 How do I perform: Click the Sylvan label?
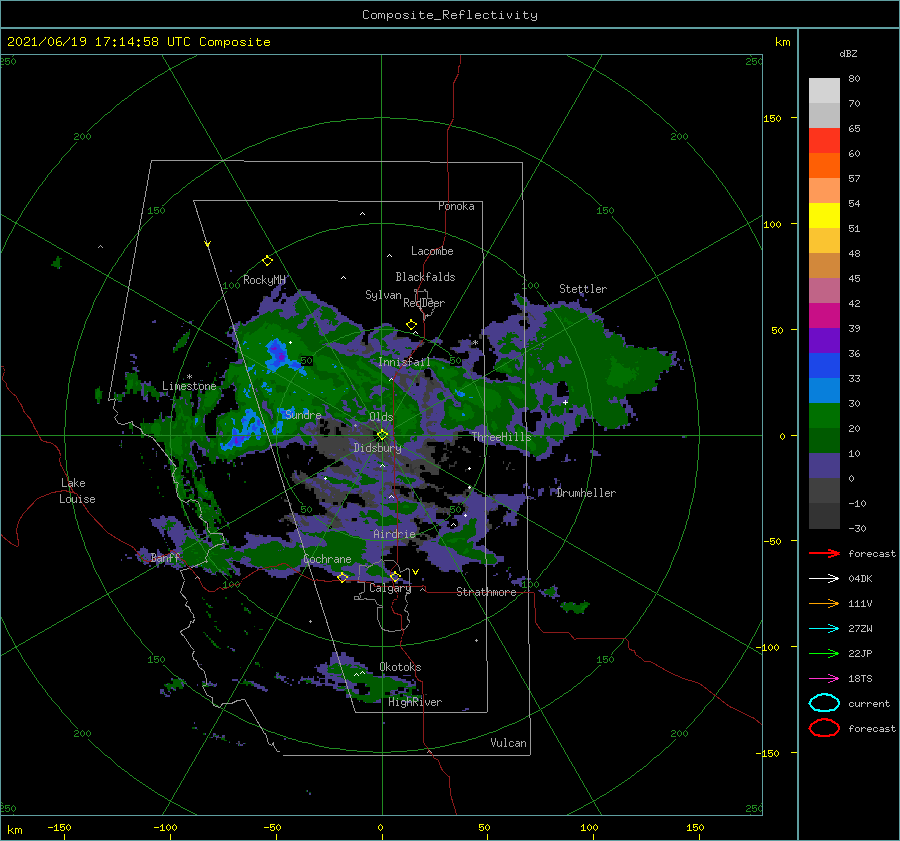point(383,295)
